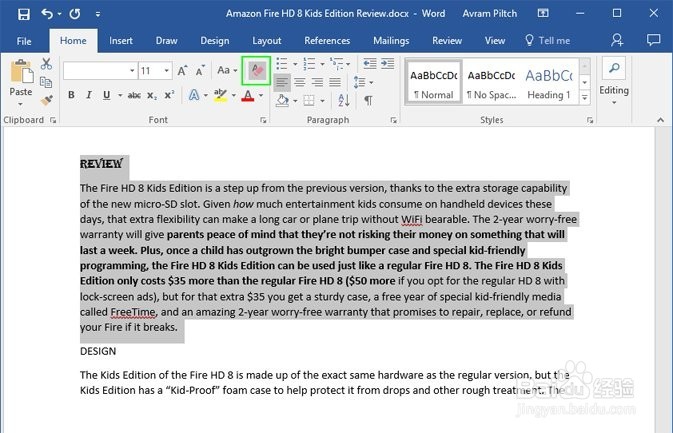This screenshot has width=673, height=433.
Task: Toggle Underline formatting
Action: tap(106, 95)
